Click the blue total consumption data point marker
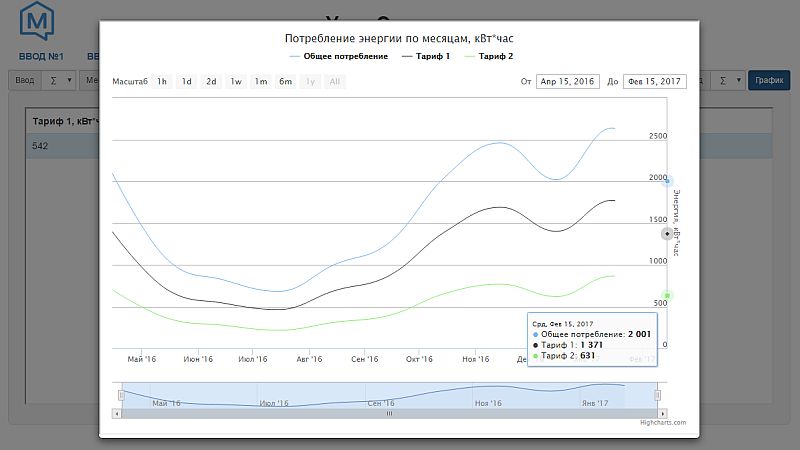800x450 pixels. pyautogui.click(x=668, y=181)
